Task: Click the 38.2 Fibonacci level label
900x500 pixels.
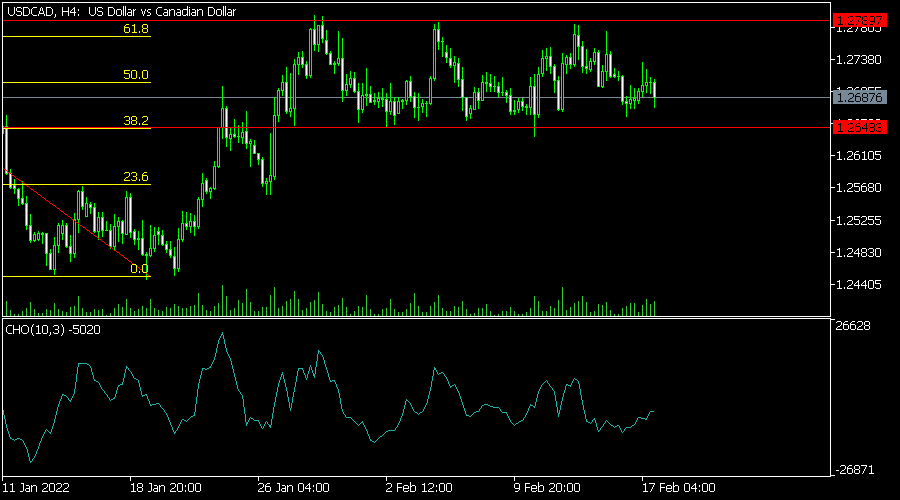Action: [x=135, y=121]
